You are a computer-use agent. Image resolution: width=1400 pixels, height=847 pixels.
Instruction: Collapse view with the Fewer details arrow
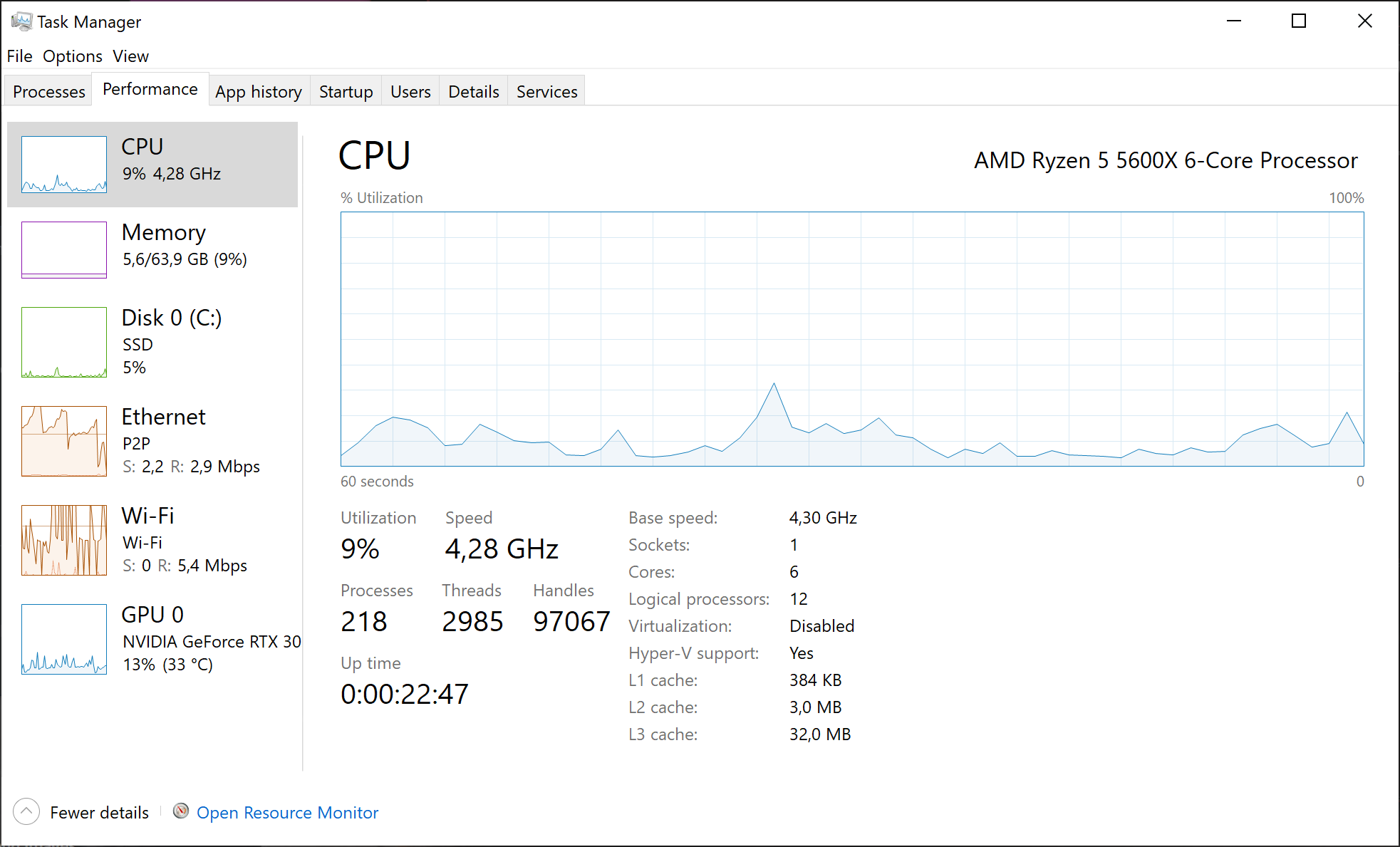click(x=26, y=811)
